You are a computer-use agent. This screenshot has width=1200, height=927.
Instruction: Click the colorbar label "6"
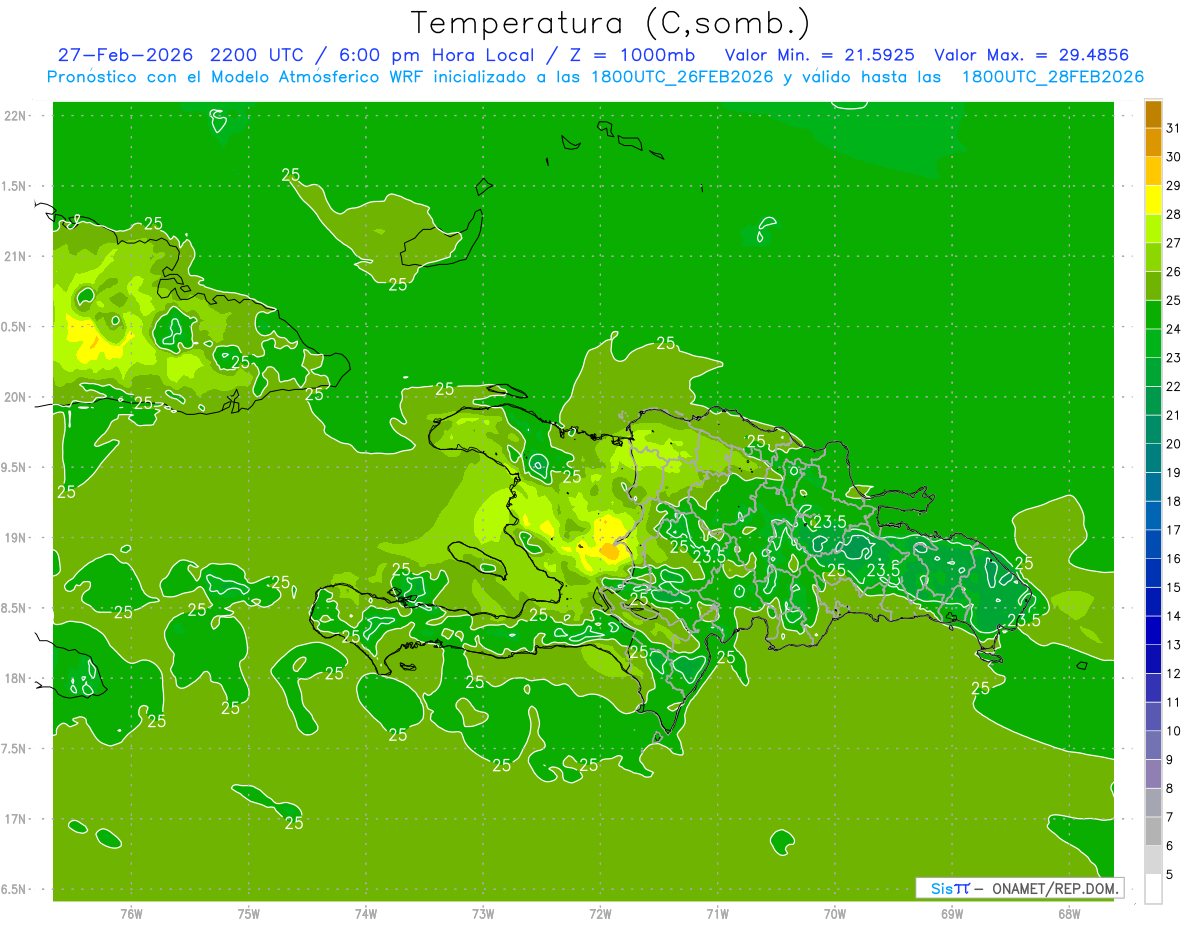(1170, 846)
